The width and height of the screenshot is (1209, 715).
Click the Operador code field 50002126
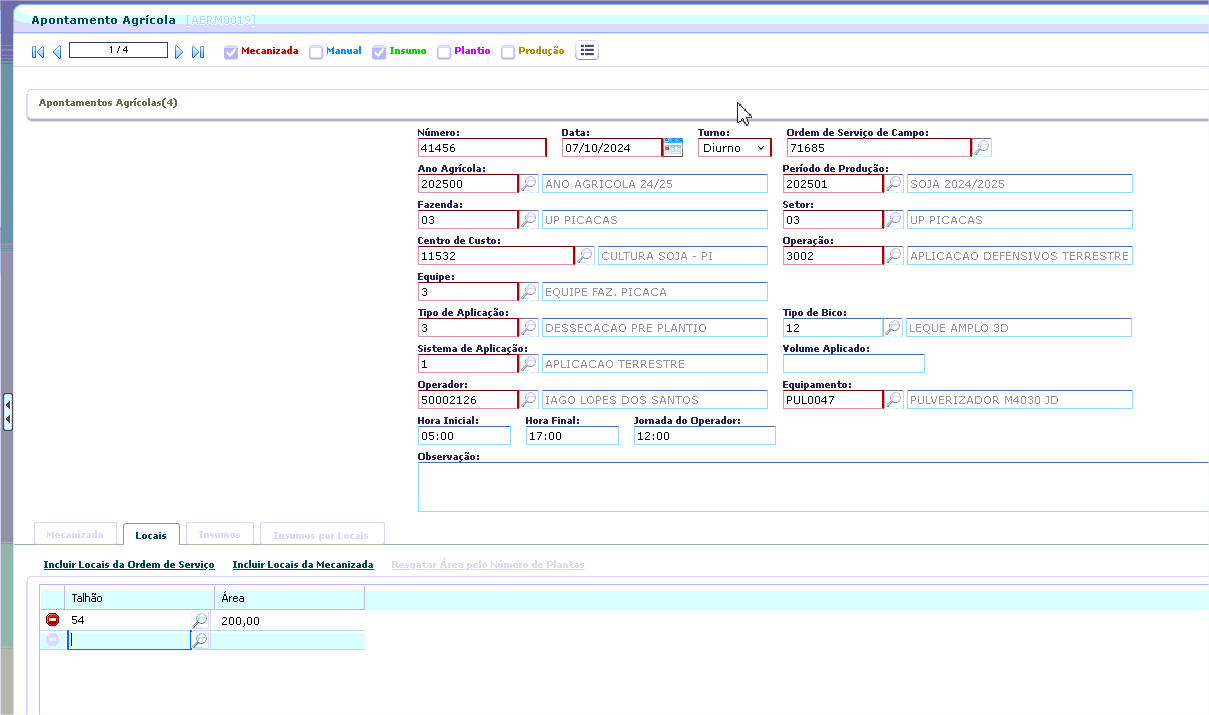coord(468,399)
